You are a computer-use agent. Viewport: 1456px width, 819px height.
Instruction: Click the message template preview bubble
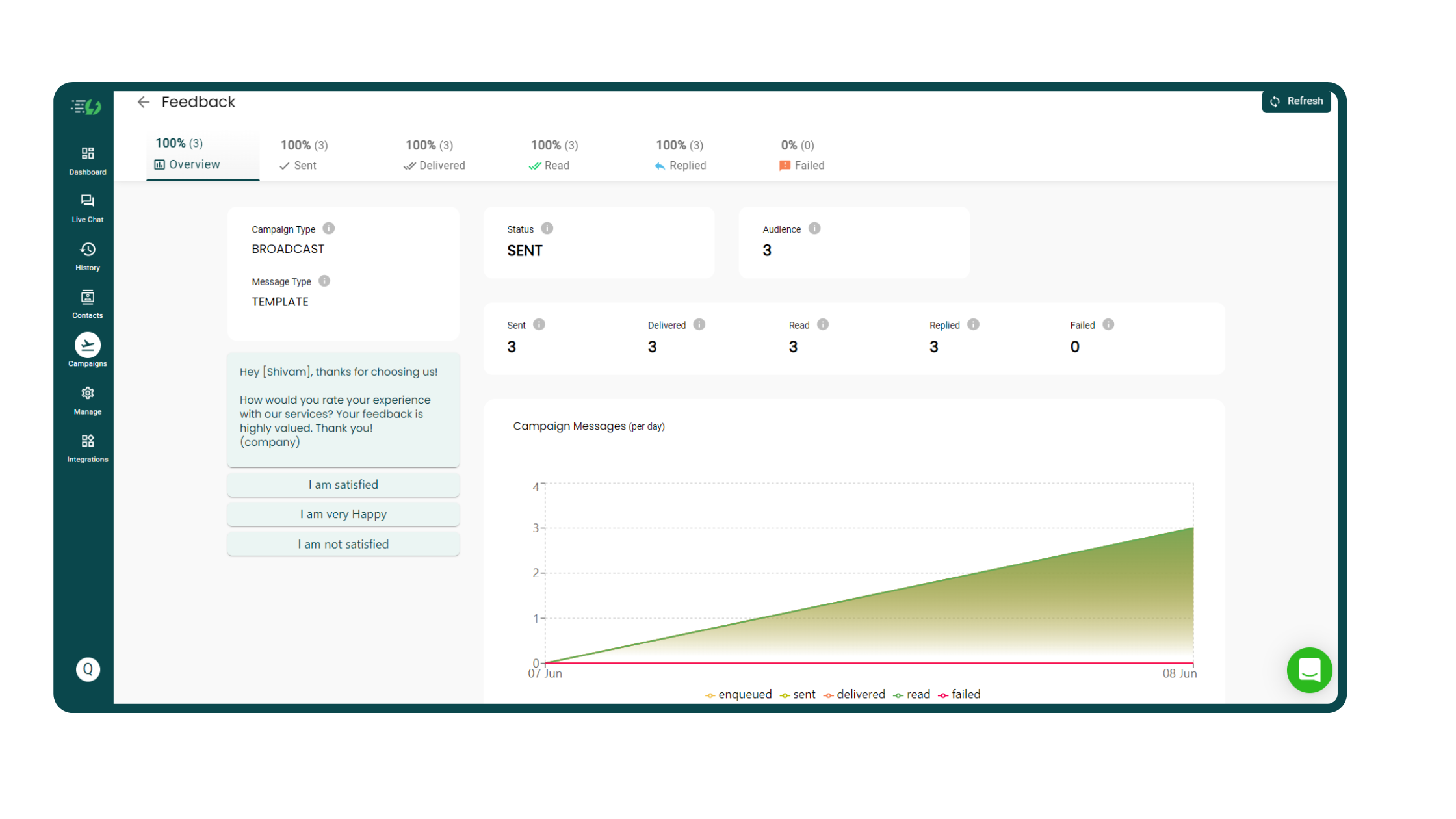(x=343, y=410)
